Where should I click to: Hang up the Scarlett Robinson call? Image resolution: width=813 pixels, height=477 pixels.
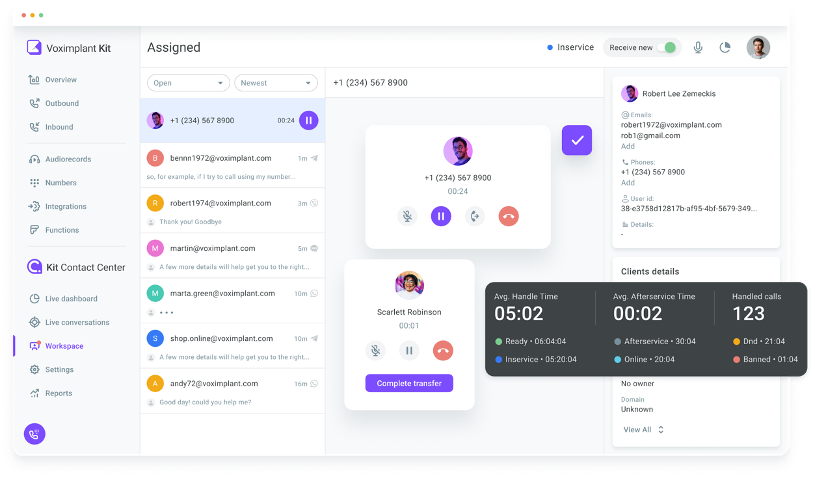(x=443, y=350)
